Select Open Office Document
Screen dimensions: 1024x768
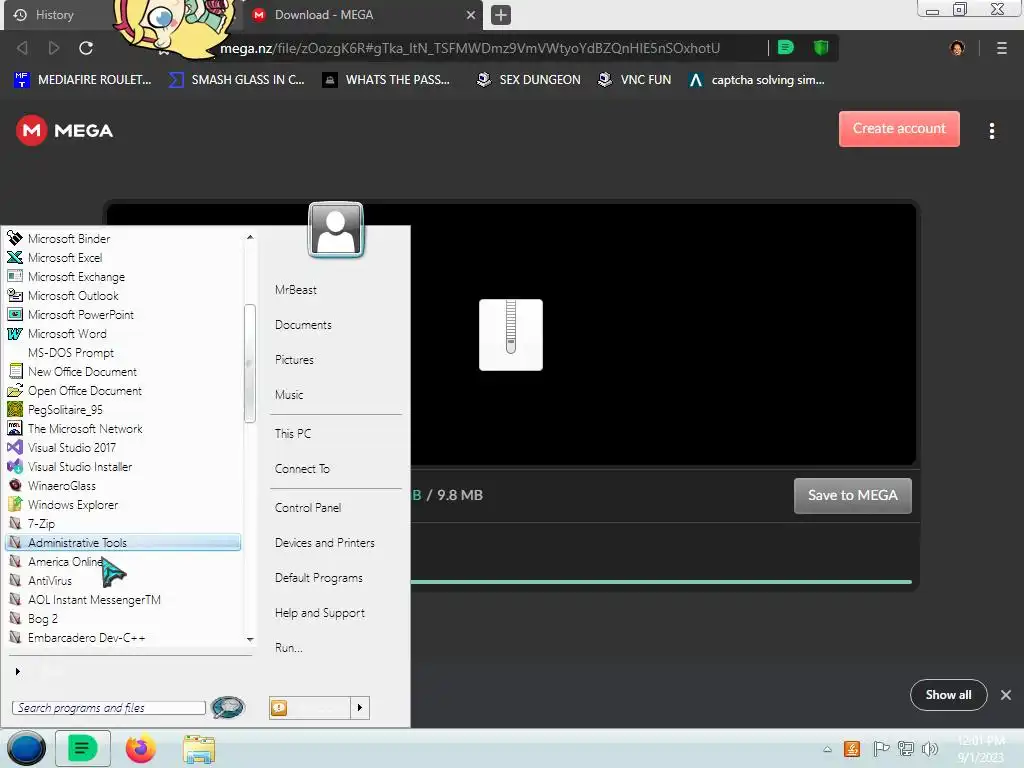tap(84, 391)
